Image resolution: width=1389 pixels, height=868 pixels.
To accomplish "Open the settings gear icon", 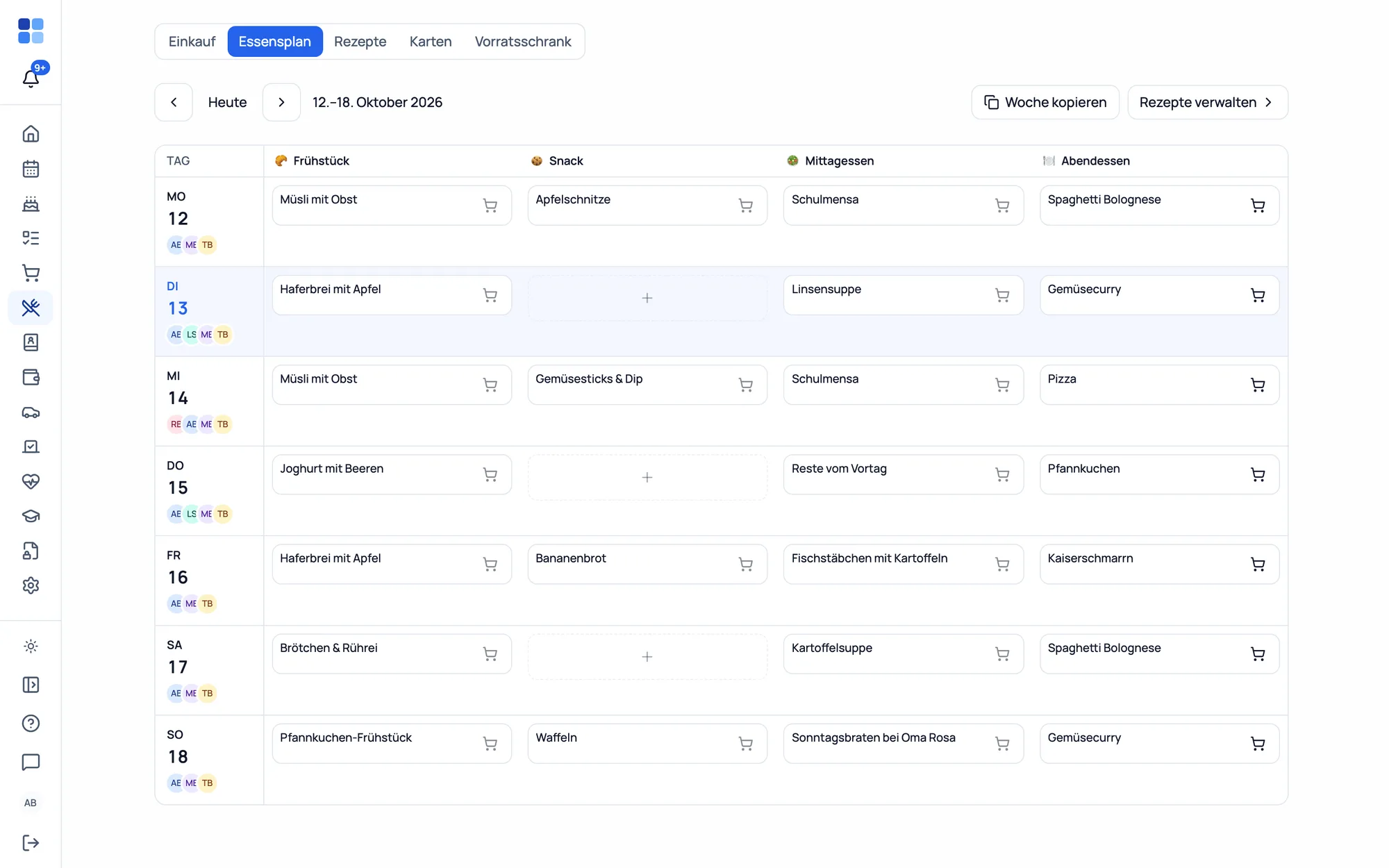I will tap(31, 585).
